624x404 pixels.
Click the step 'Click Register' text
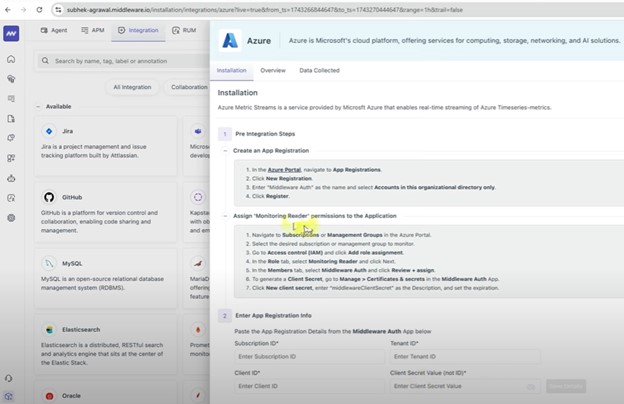tap(271, 196)
